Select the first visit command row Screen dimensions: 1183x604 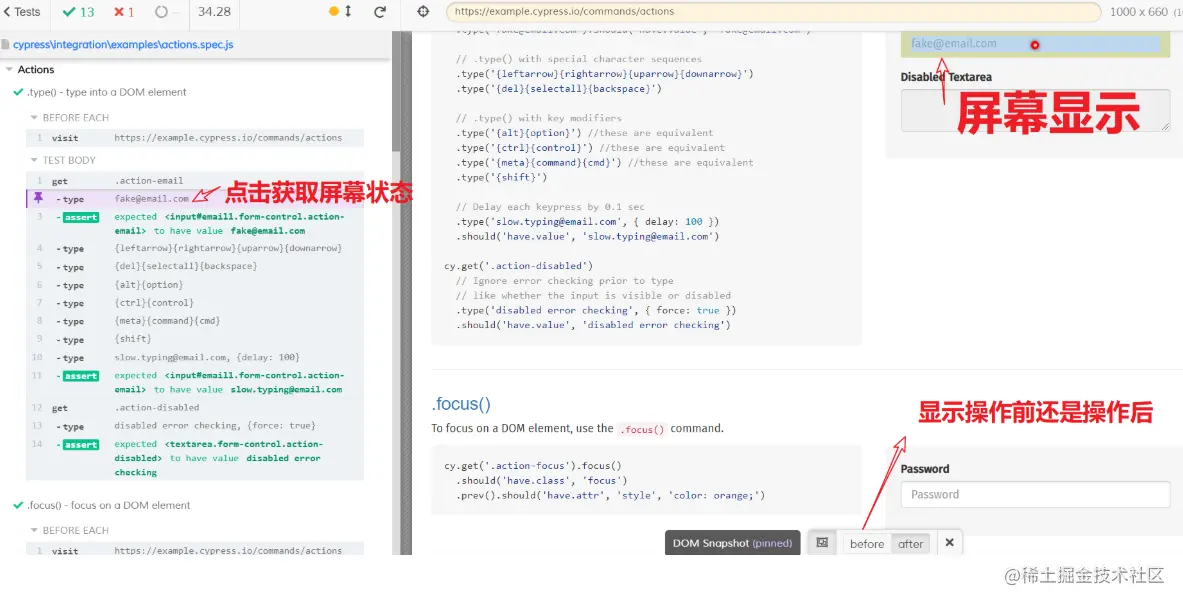point(195,138)
